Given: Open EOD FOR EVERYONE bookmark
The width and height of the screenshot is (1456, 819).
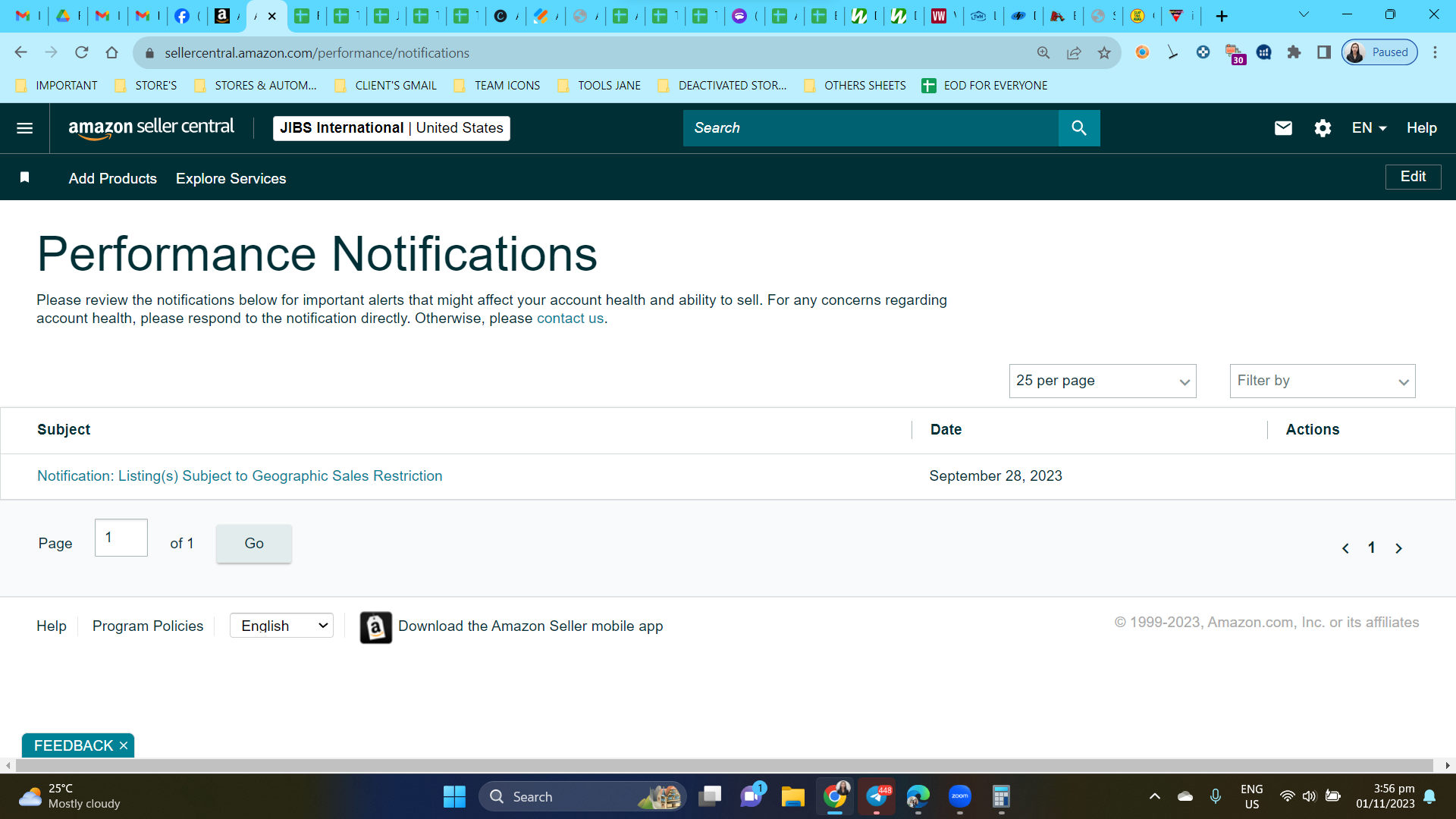Looking at the screenshot, I should [984, 86].
